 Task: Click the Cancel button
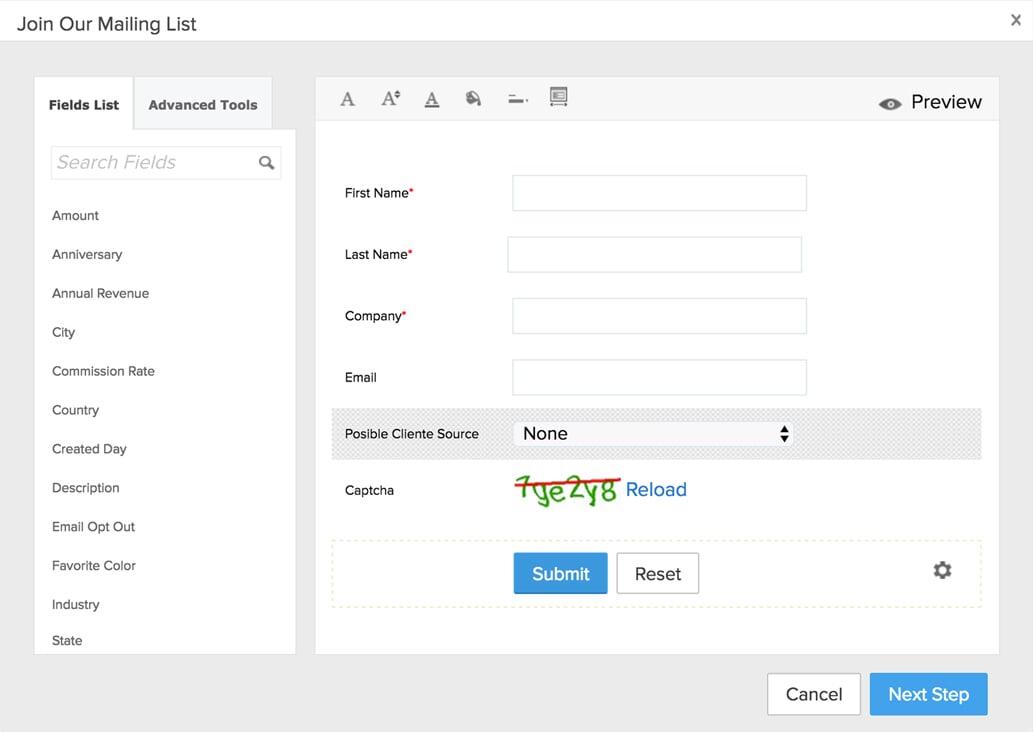click(814, 694)
